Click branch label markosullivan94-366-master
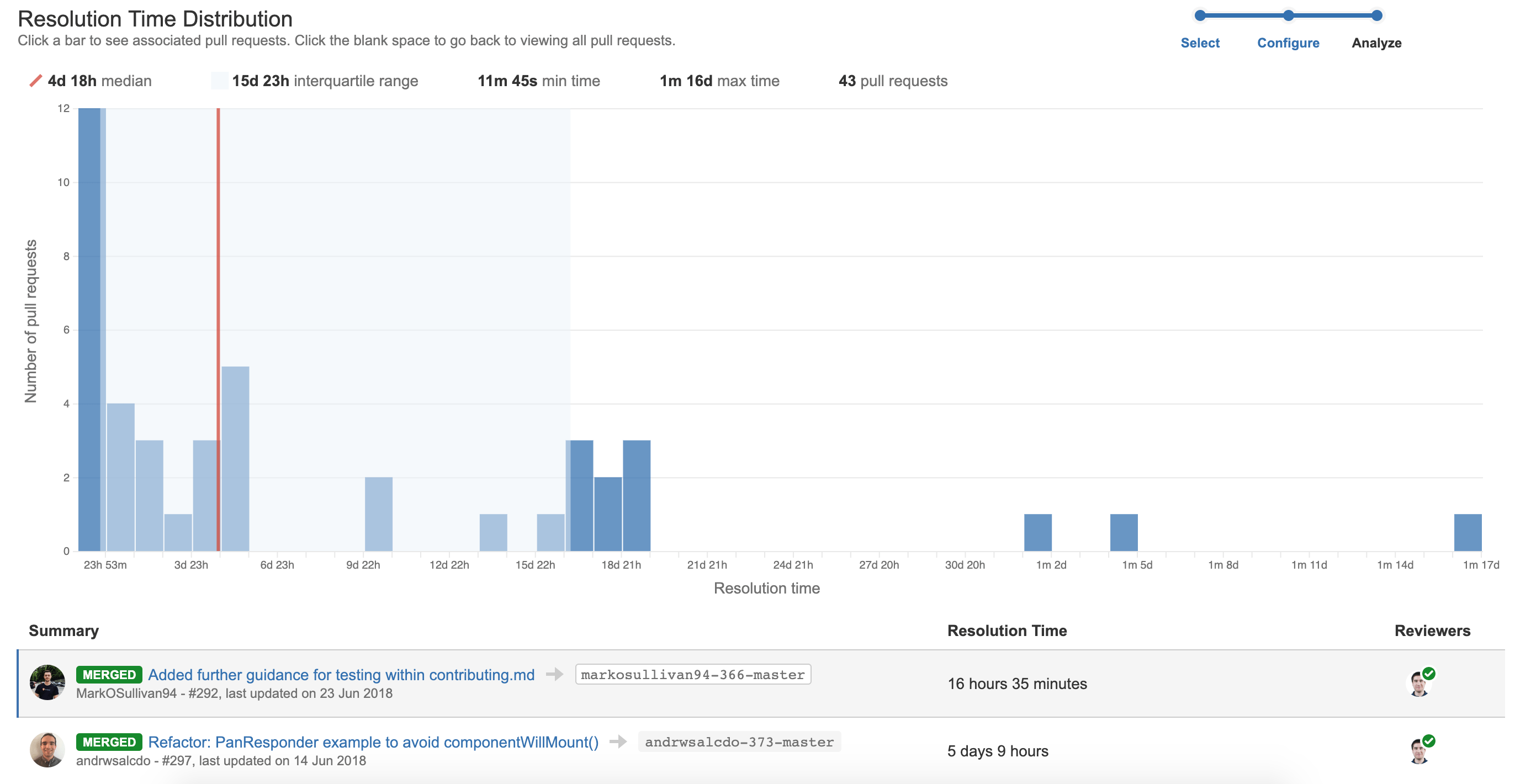 click(x=692, y=675)
